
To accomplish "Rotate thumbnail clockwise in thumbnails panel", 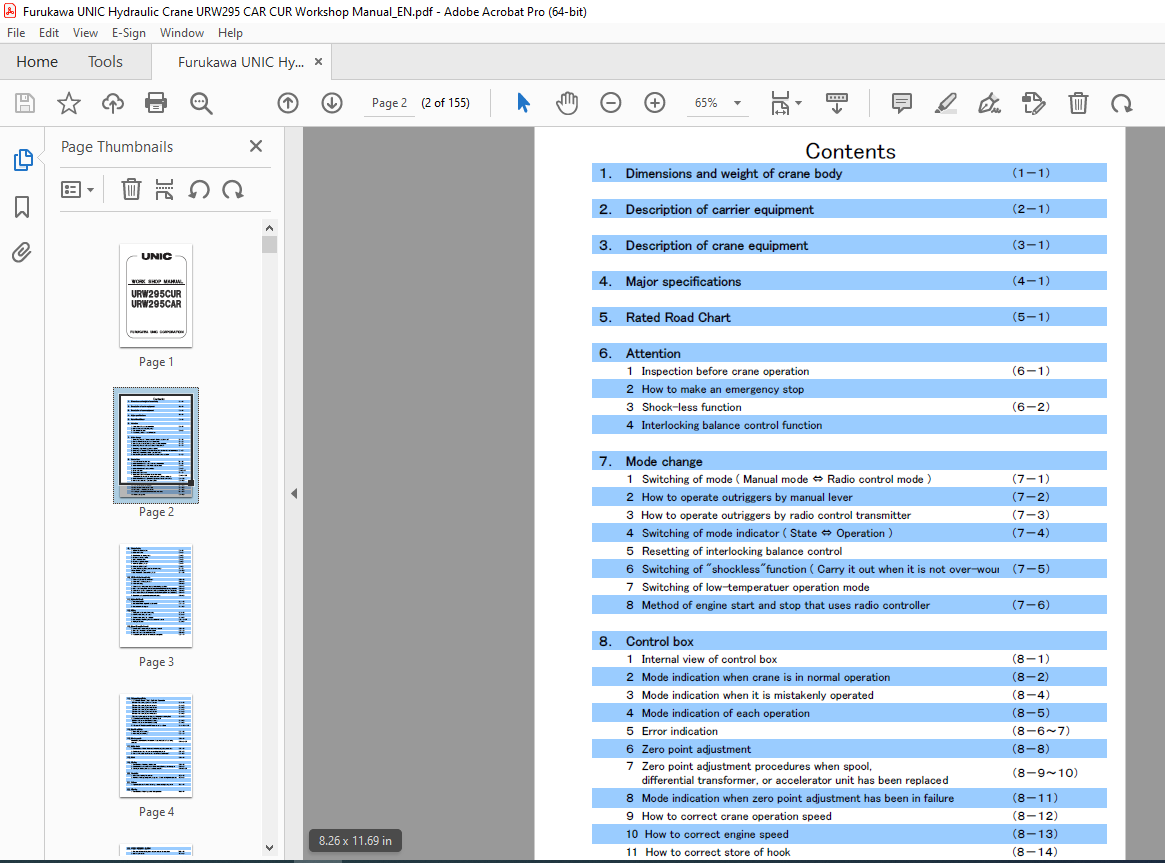I will click(x=233, y=189).
